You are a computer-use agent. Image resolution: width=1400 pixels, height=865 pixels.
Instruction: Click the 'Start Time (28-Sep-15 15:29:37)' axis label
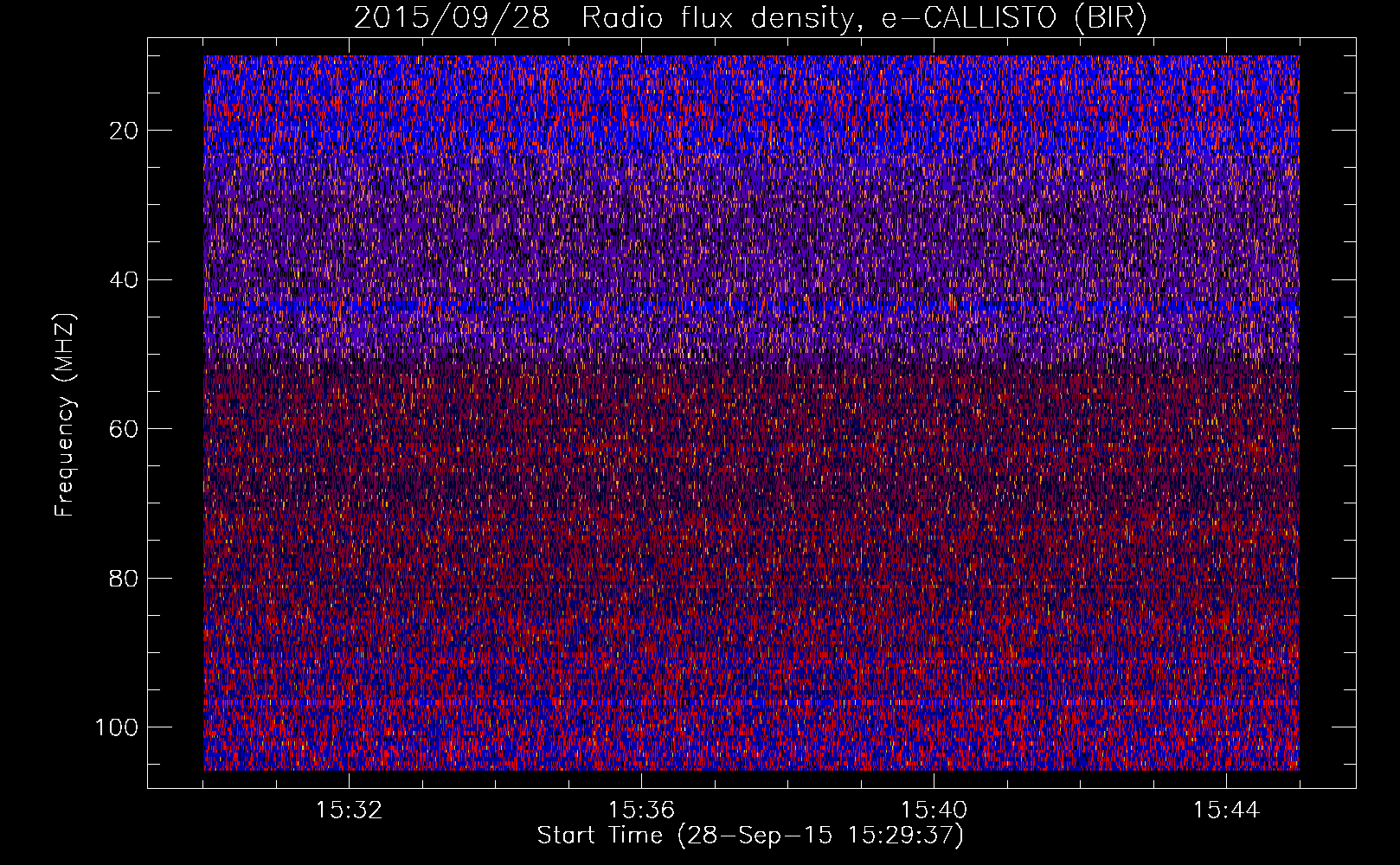click(750, 835)
